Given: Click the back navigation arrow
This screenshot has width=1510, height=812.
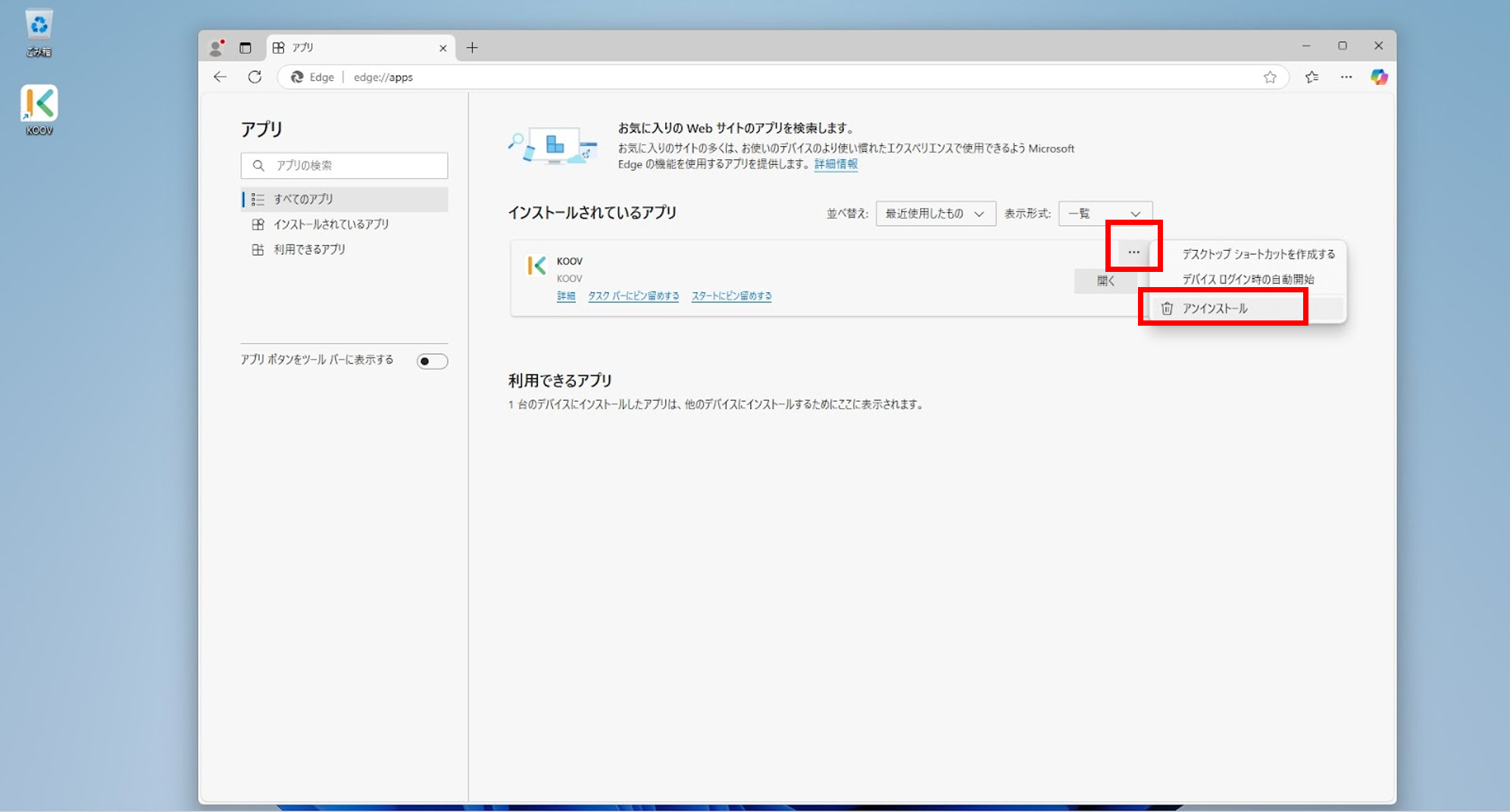Looking at the screenshot, I should click(219, 77).
